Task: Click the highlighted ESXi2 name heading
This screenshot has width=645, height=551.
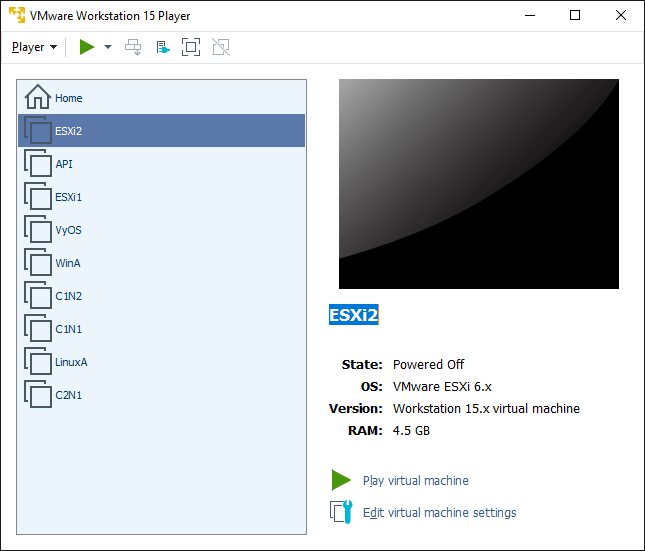Action: pos(354,316)
